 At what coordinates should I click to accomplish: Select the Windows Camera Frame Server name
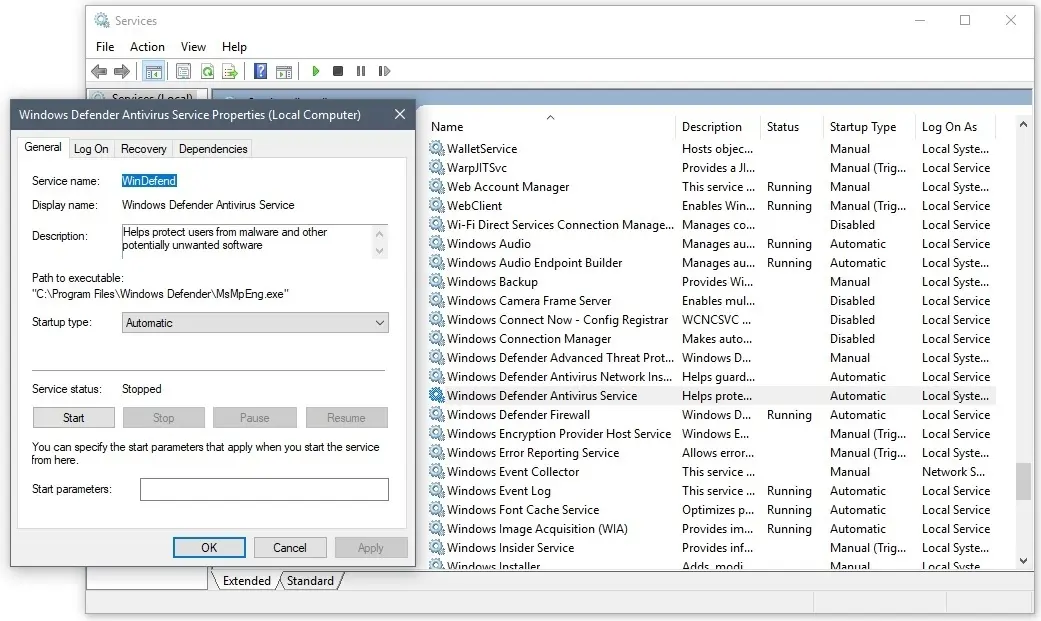tap(528, 300)
